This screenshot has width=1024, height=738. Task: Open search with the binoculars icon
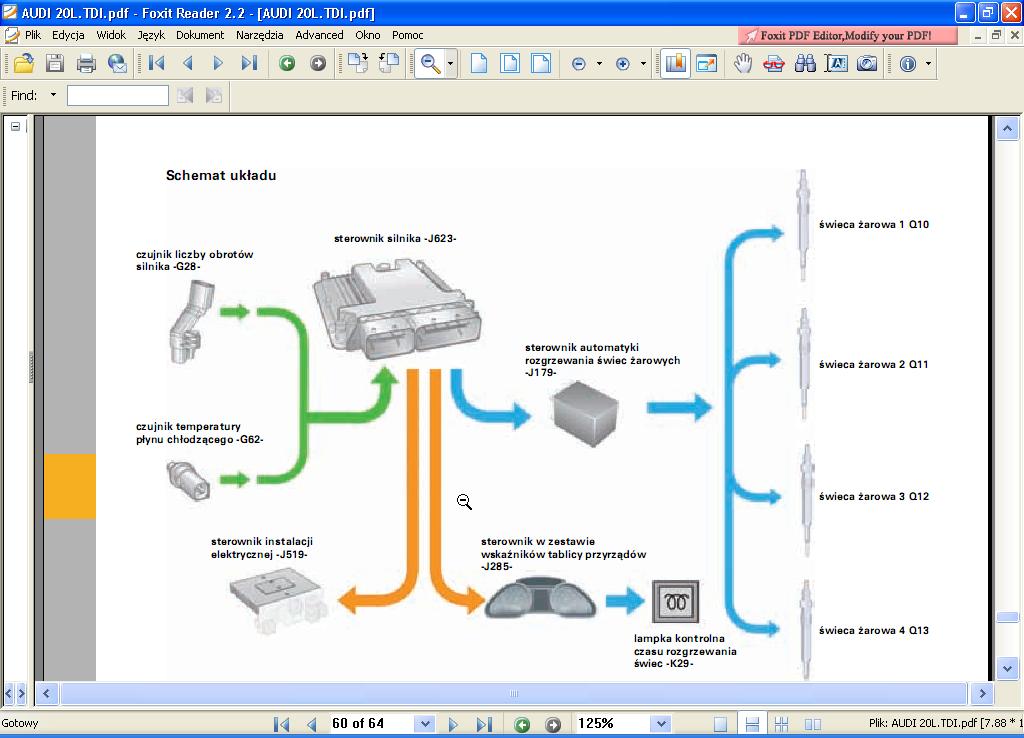pos(805,64)
